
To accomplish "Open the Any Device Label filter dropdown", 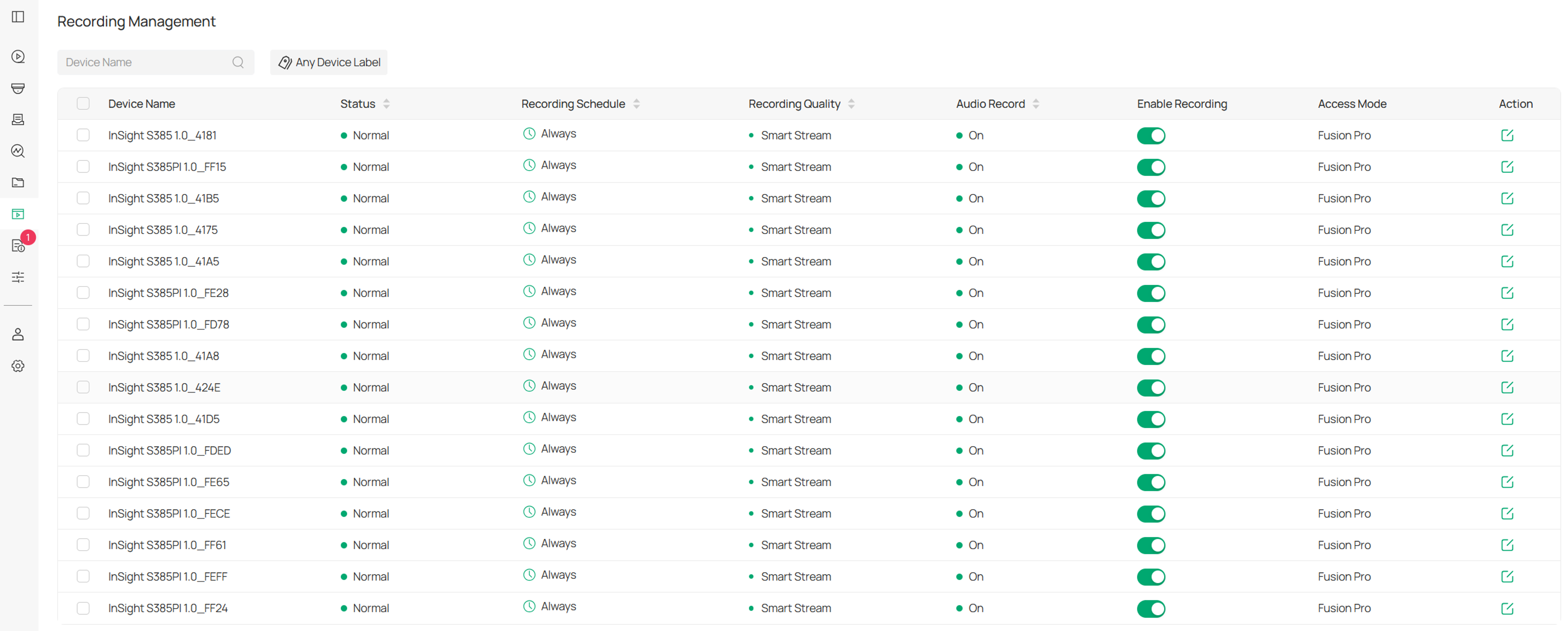I will [x=329, y=62].
